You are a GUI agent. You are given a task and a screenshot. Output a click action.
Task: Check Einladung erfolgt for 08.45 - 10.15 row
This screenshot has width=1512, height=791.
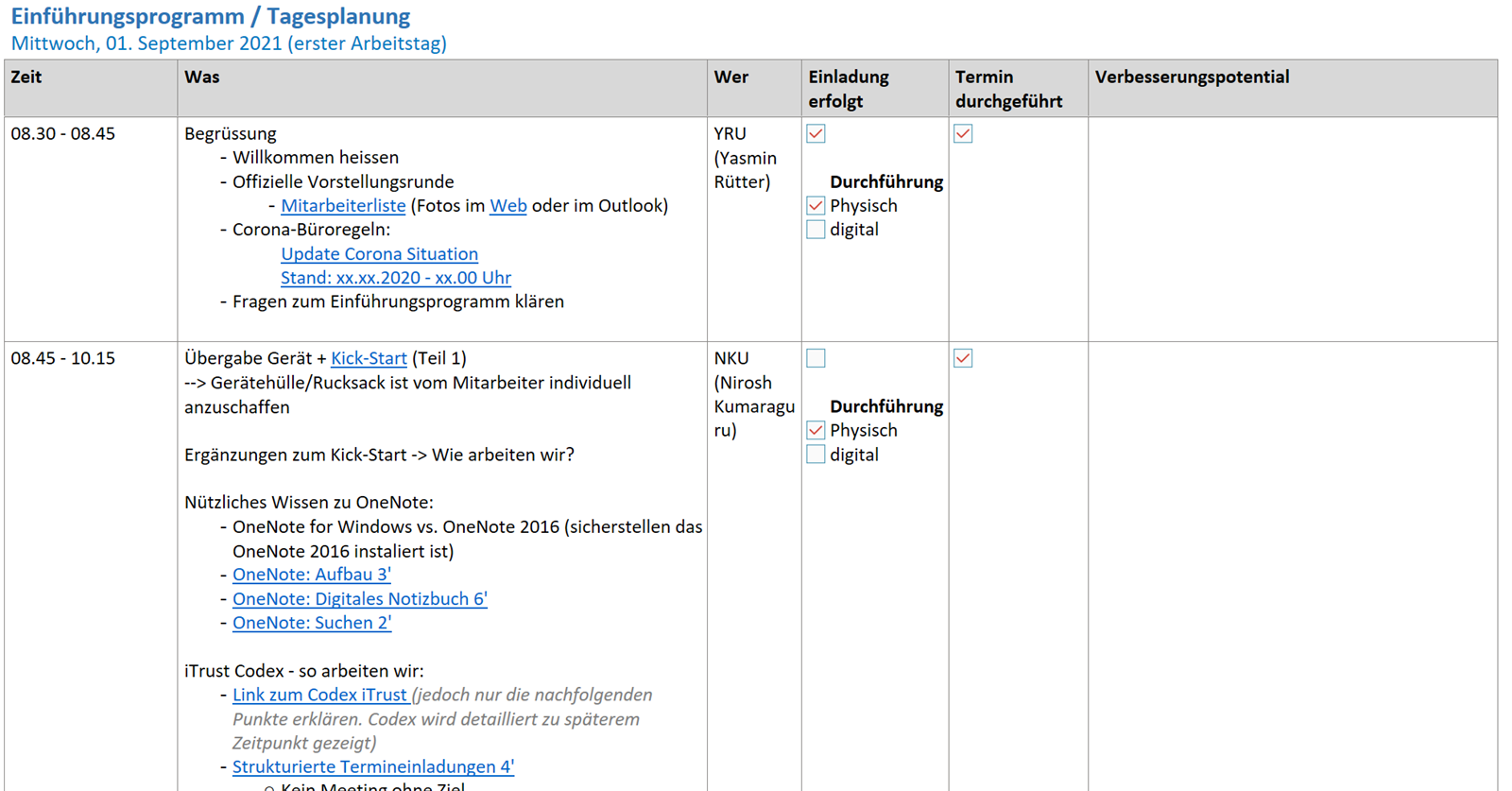coord(816,358)
